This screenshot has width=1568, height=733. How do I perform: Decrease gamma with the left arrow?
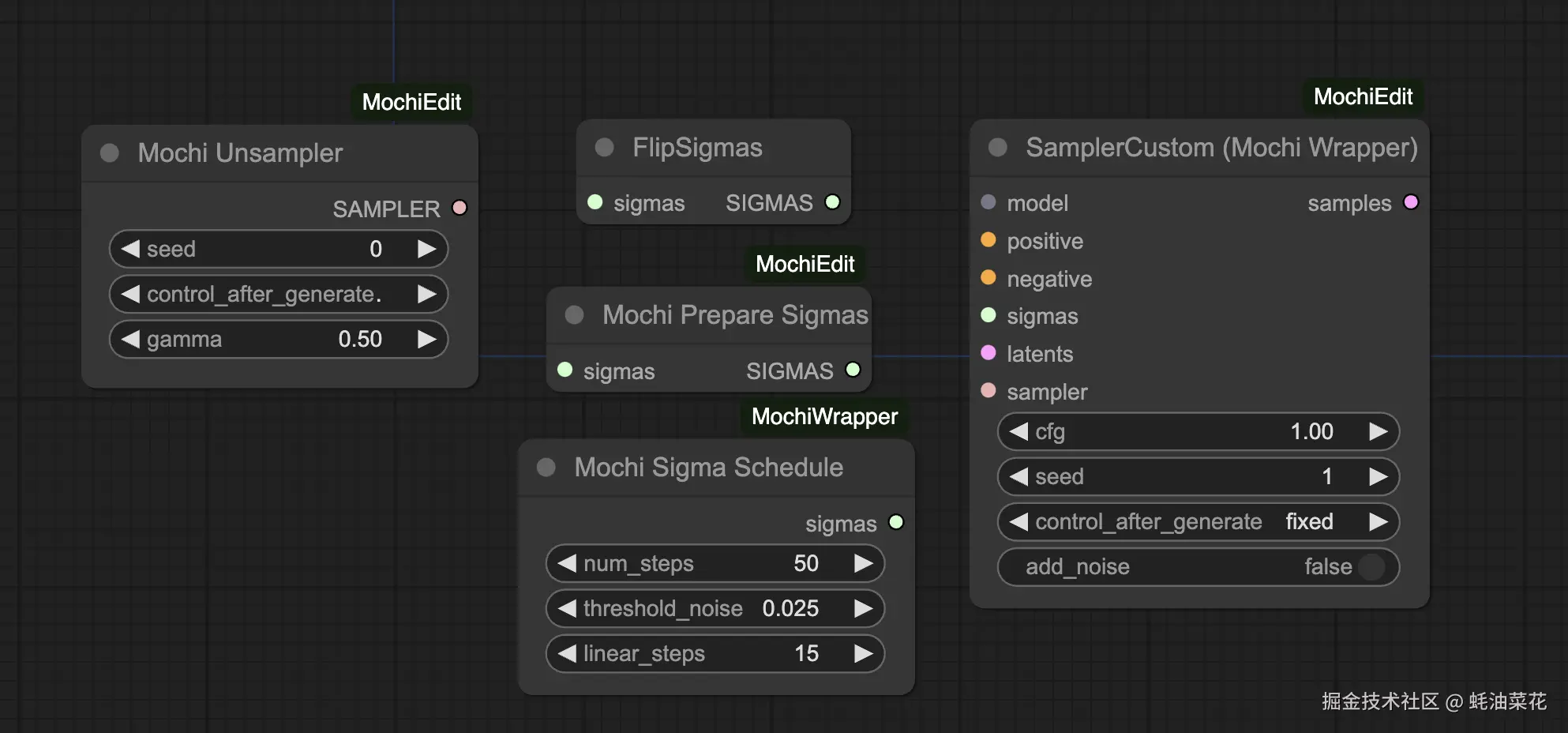[x=130, y=340]
